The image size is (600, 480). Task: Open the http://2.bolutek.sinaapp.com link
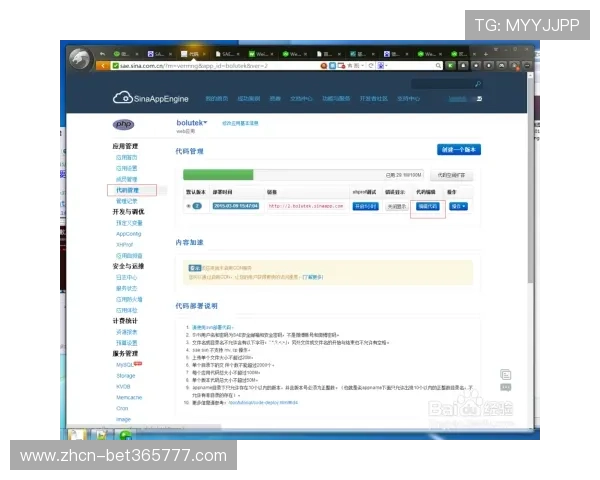[x=306, y=206]
